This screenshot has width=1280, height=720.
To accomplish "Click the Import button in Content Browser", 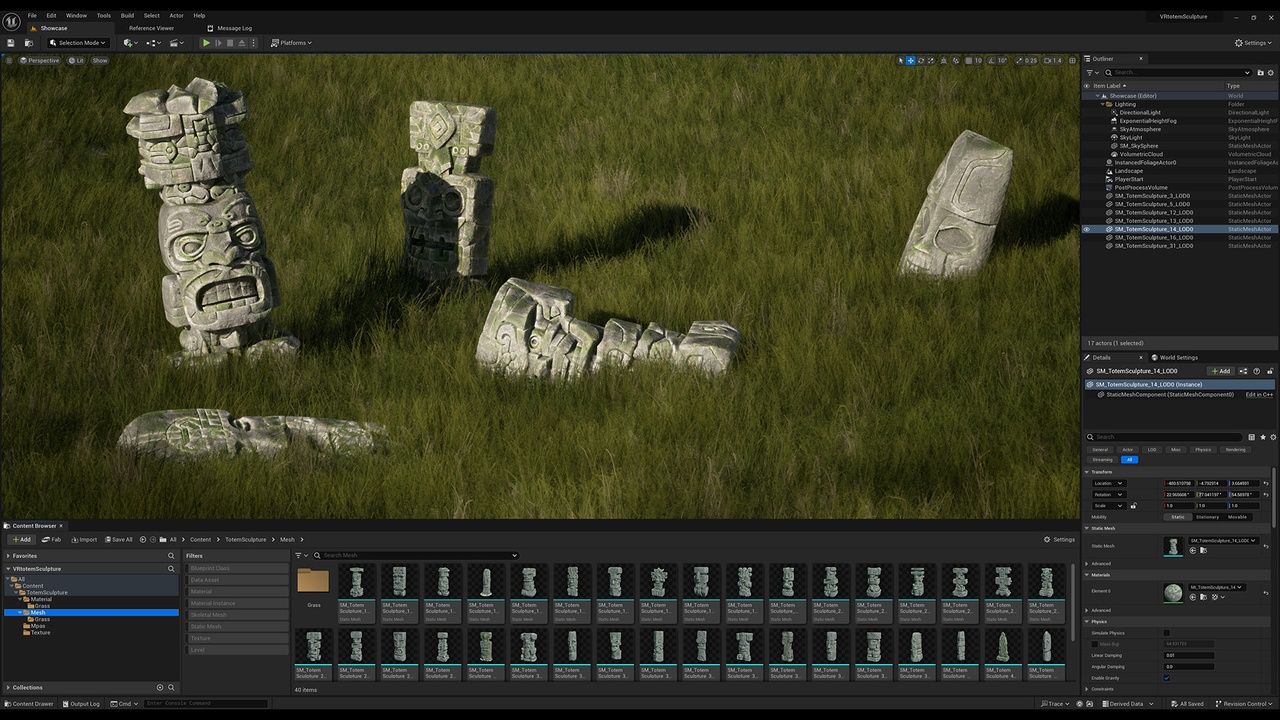I will point(83,539).
